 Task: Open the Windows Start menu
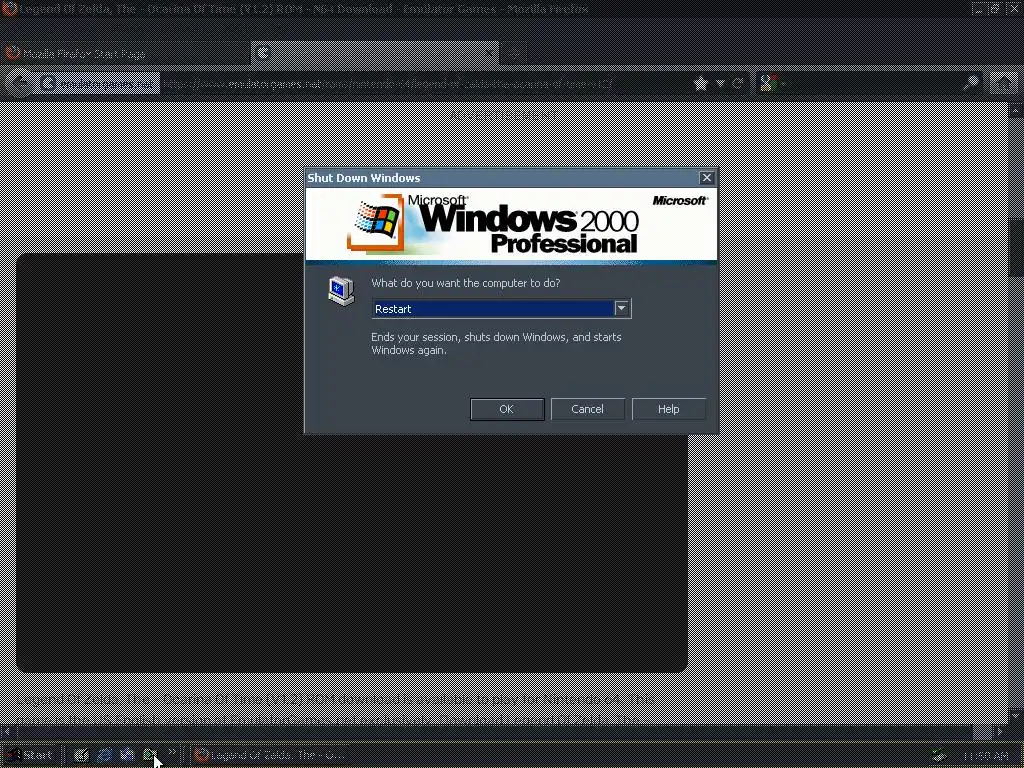click(x=29, y=755)
